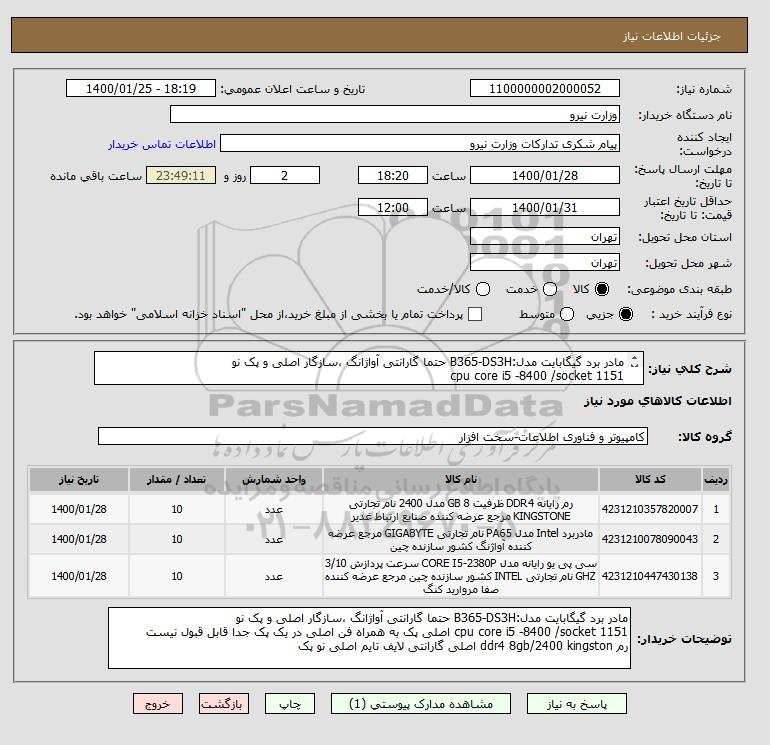Click date 1400/01/28 in row 2
The height and width of the screenshot is (745, 770).
79,539
